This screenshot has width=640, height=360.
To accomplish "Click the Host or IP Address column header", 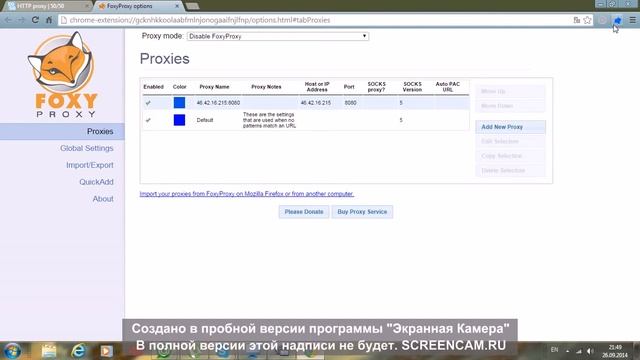I will 317,87.
